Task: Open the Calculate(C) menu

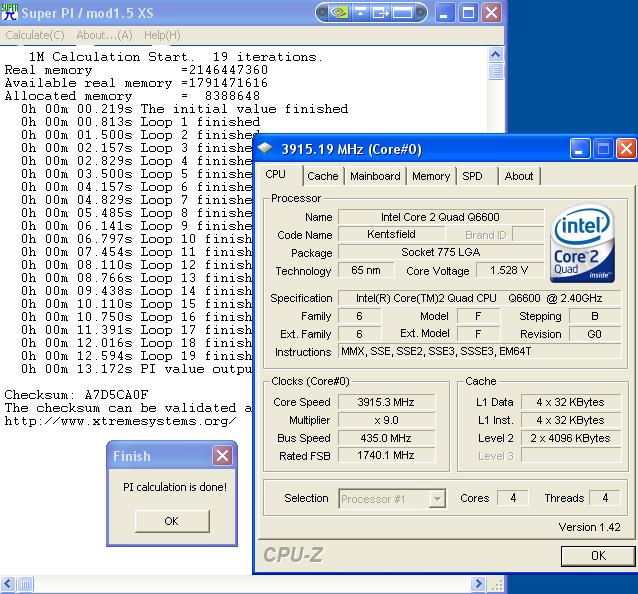Action: 35,35
